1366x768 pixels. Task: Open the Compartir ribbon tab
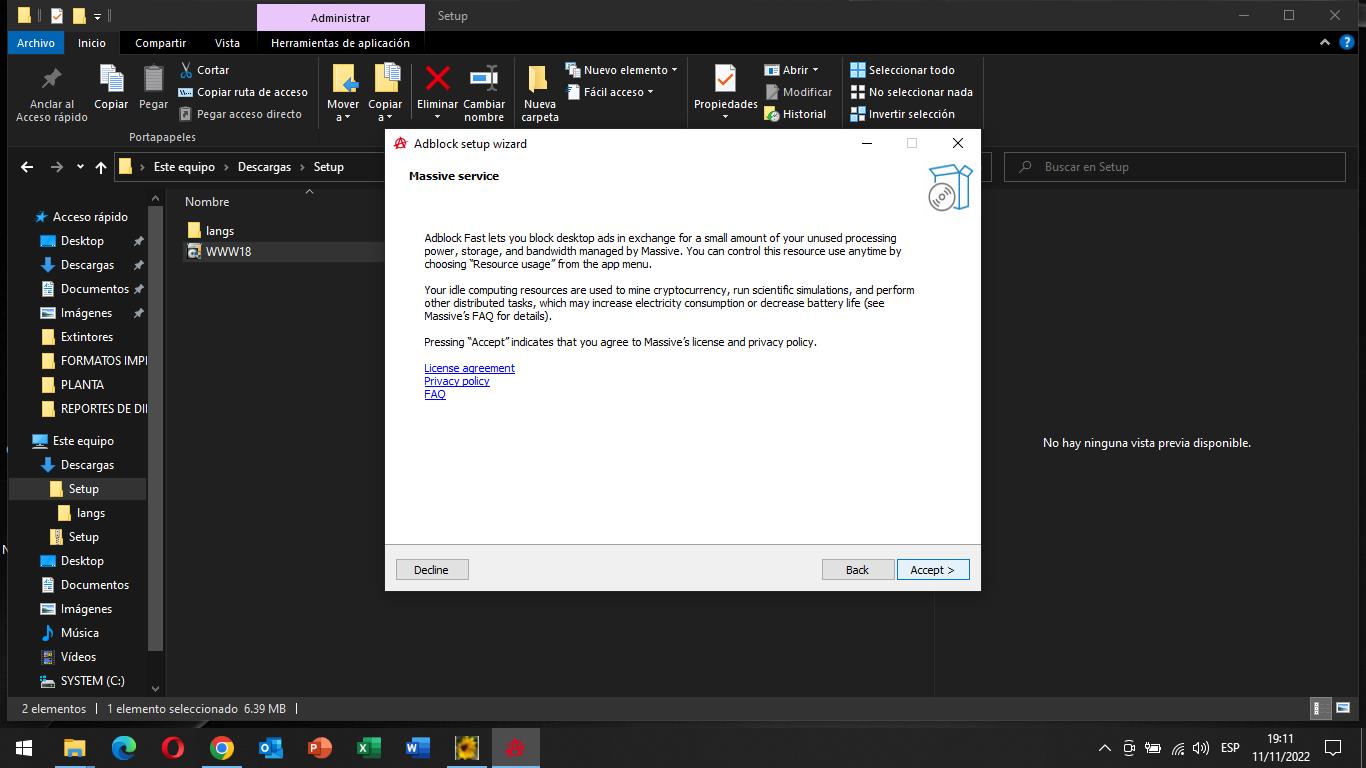[x=160, y=43]
